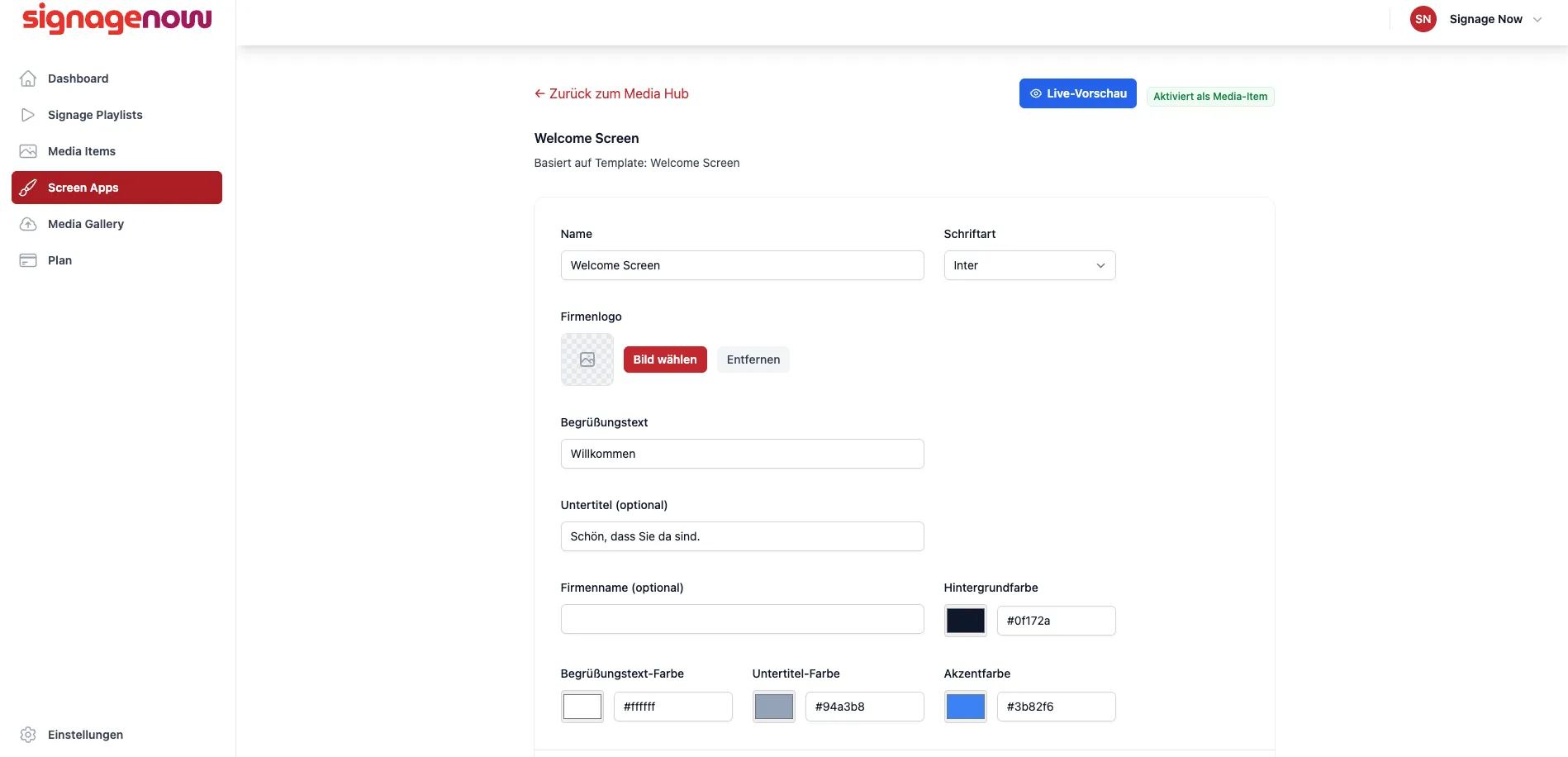Go to Signage Playlists section
Screen dimensions: 1568x757
click(x=116, y=115)
